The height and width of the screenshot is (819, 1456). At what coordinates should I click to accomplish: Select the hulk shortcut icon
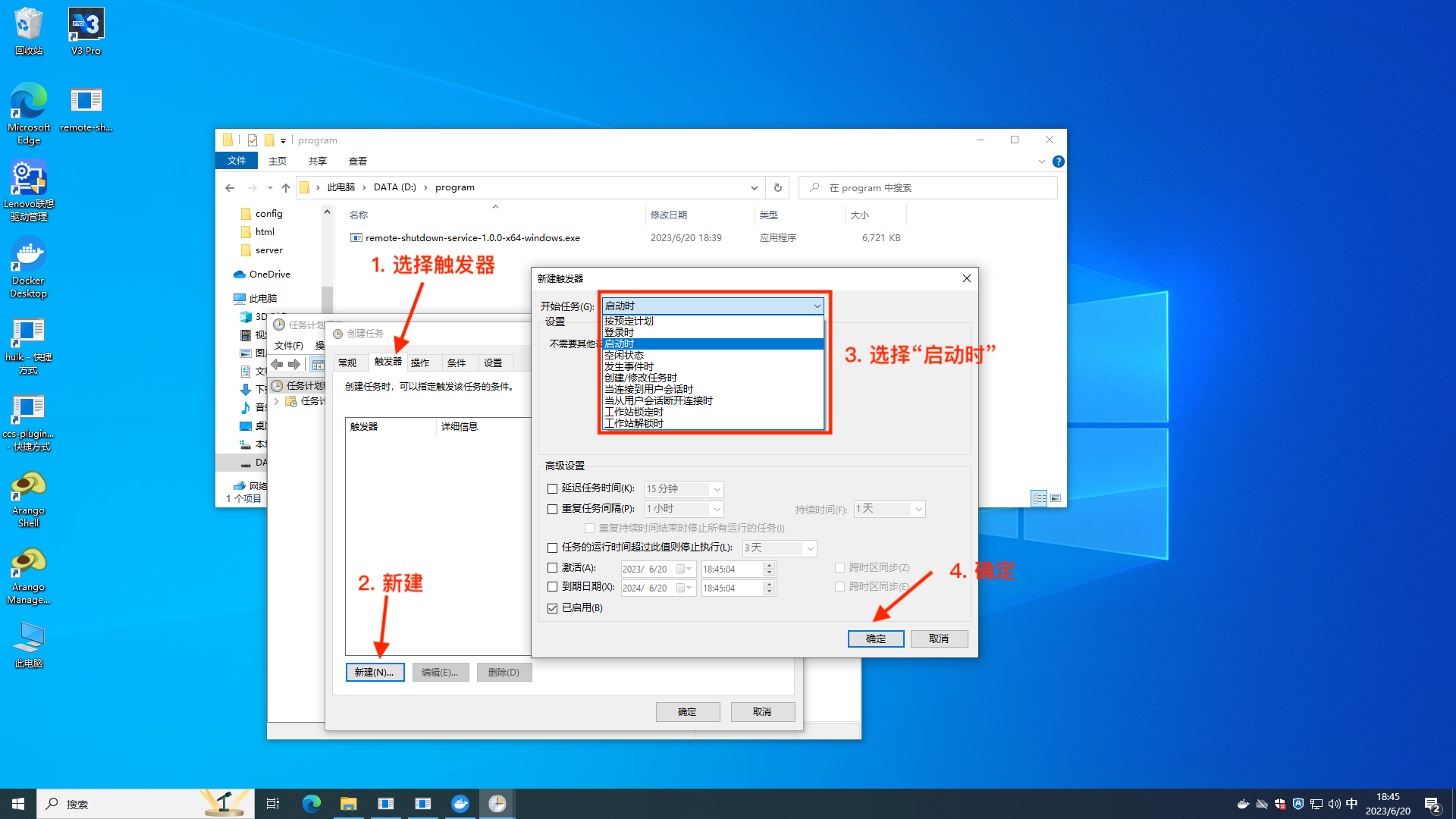29,344
